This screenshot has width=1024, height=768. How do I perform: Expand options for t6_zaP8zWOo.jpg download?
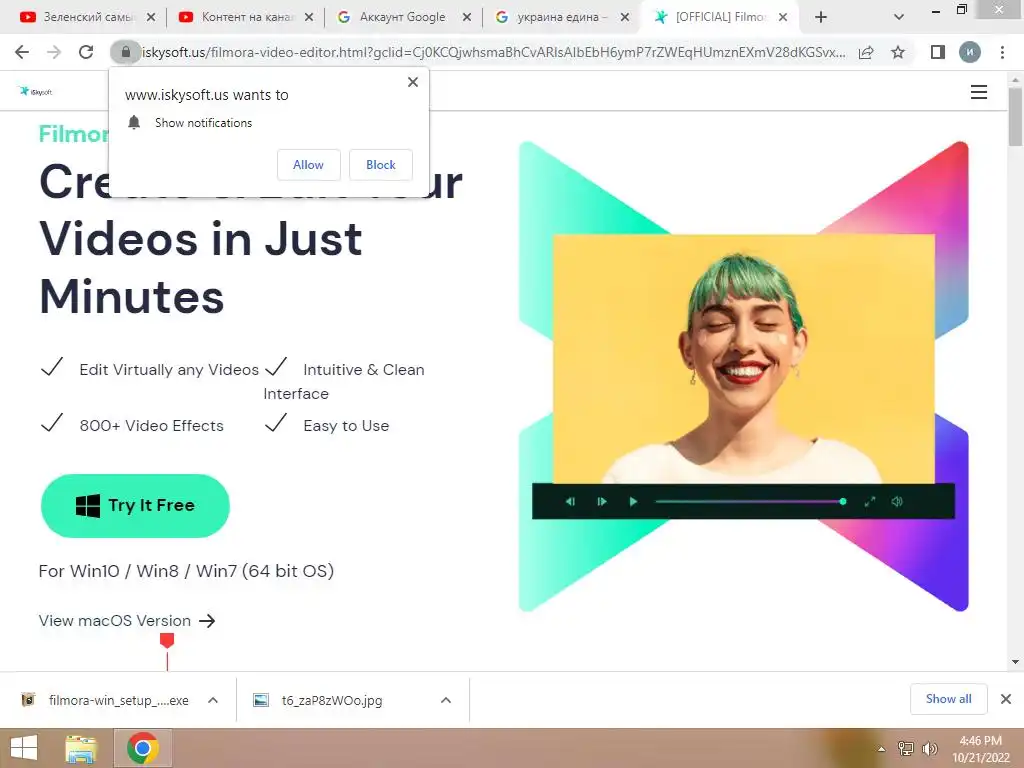pos(446,700)
